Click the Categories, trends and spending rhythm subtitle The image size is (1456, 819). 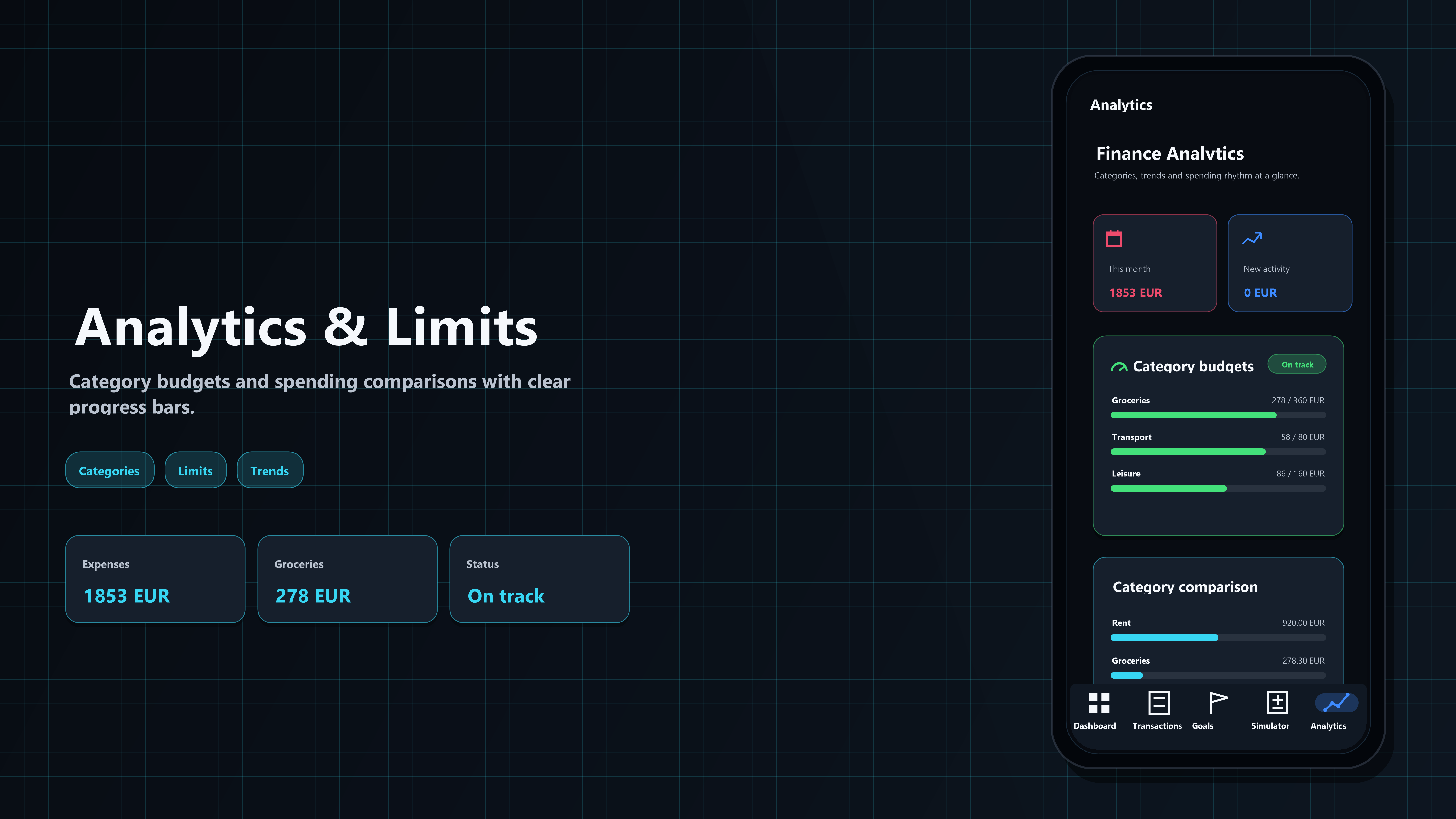1197,176
